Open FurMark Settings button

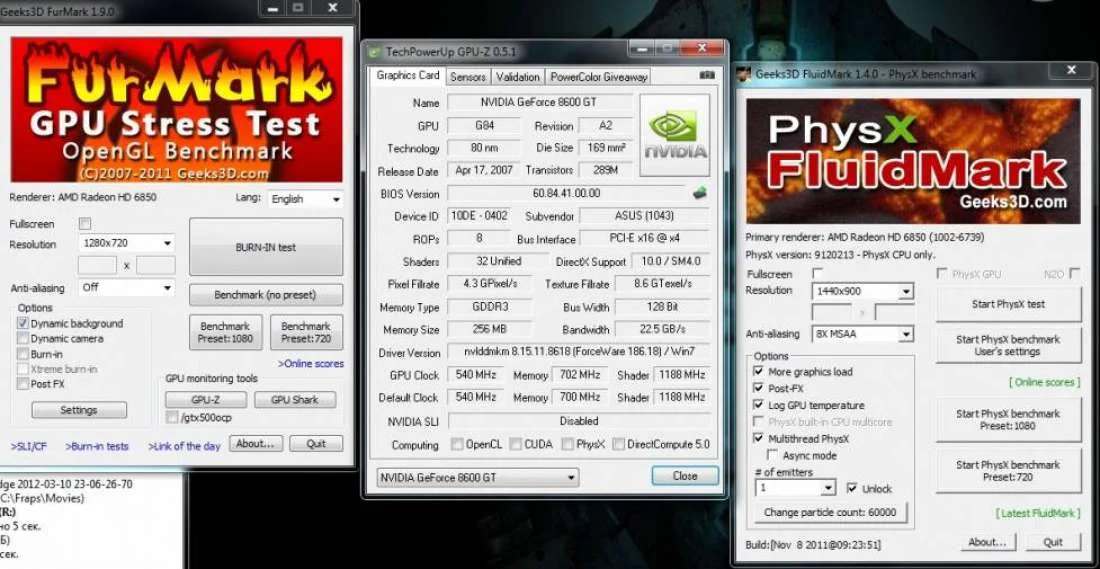pyautogui.click(x=79, y=410)
